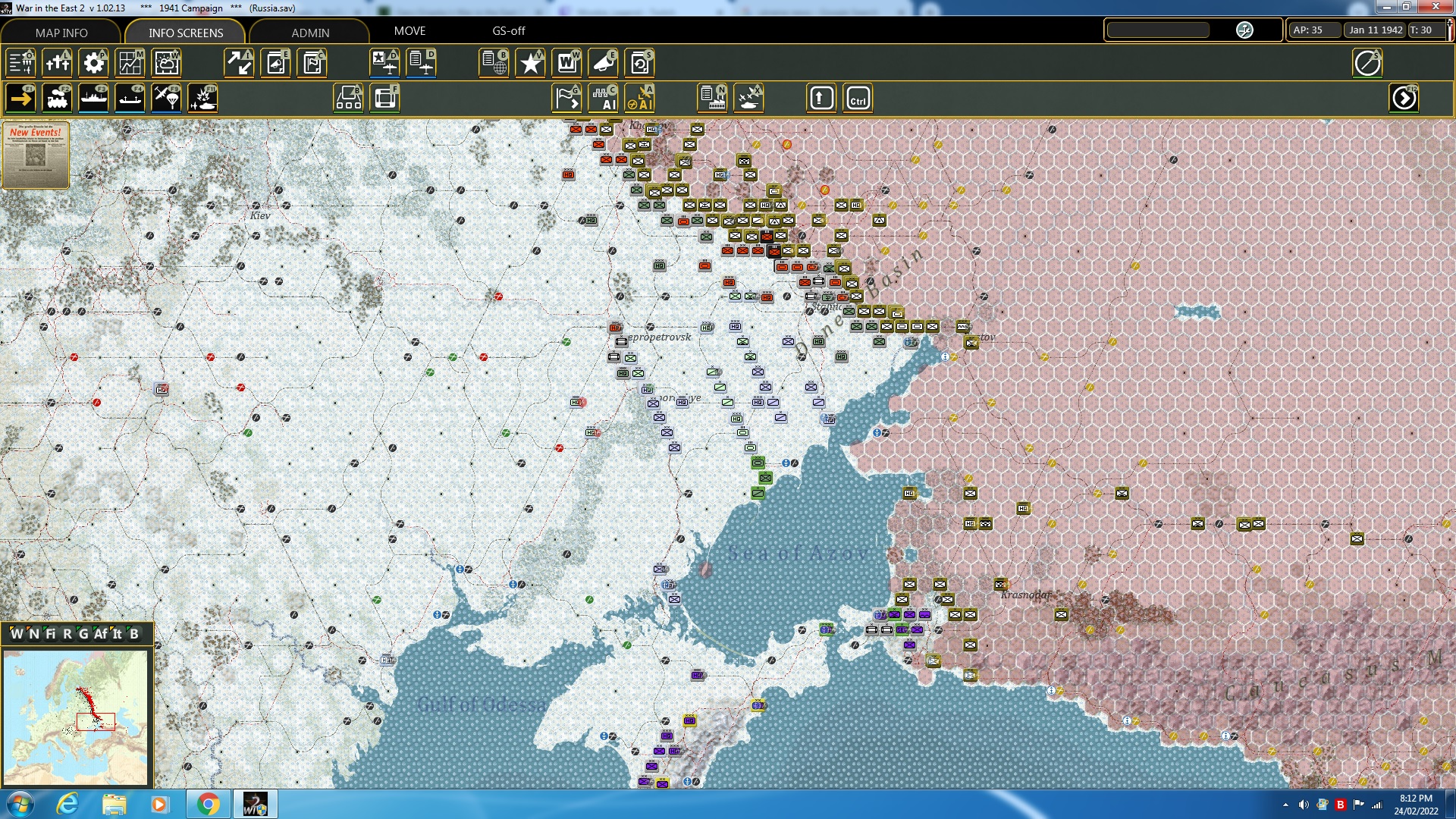Click the orange air AI icon marked A
This screenshot has height=819, width=1456.
point(639,99)
